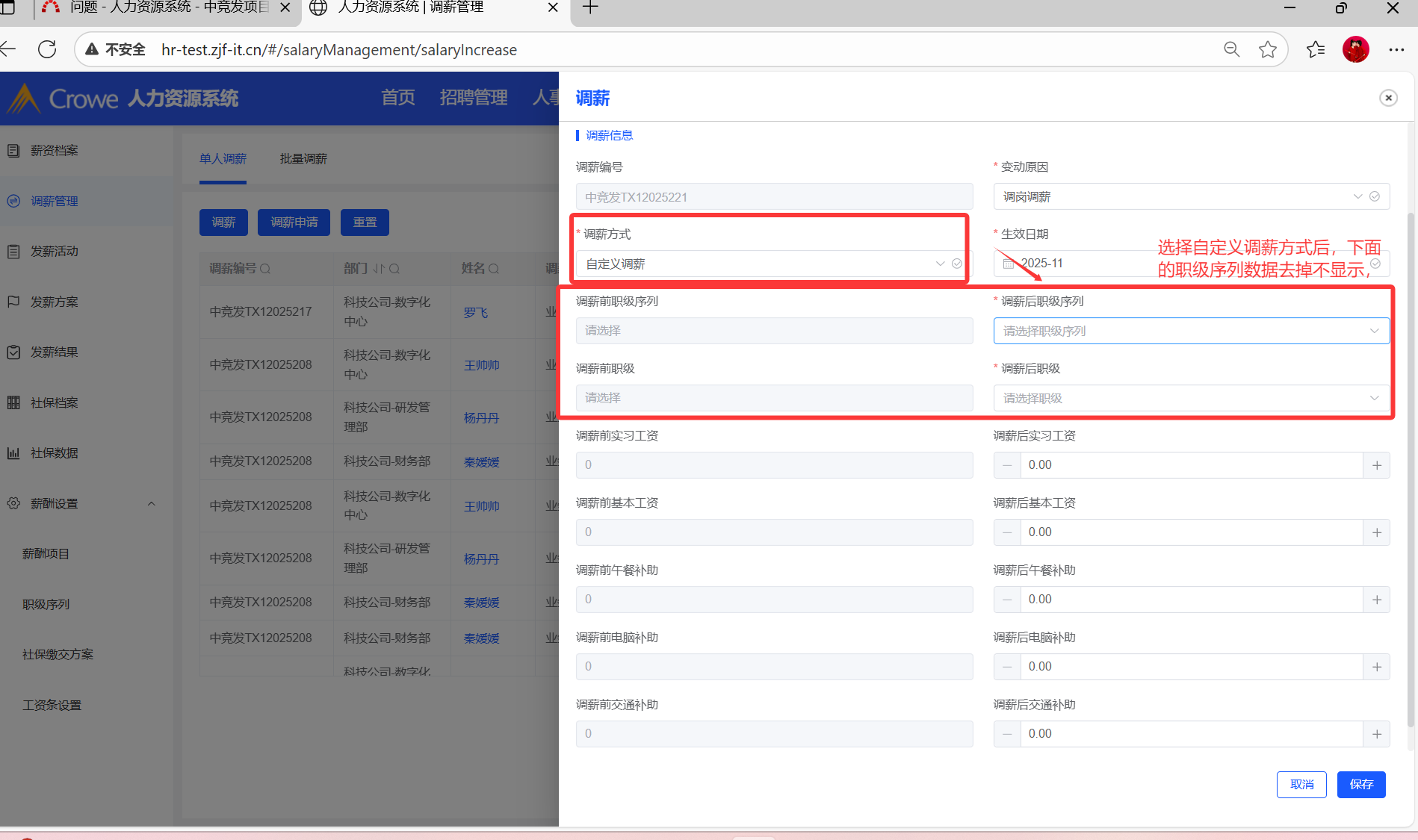
Task: Decrease 调薪后电脑补助 with the minus button
Action: click(1007, 667)
